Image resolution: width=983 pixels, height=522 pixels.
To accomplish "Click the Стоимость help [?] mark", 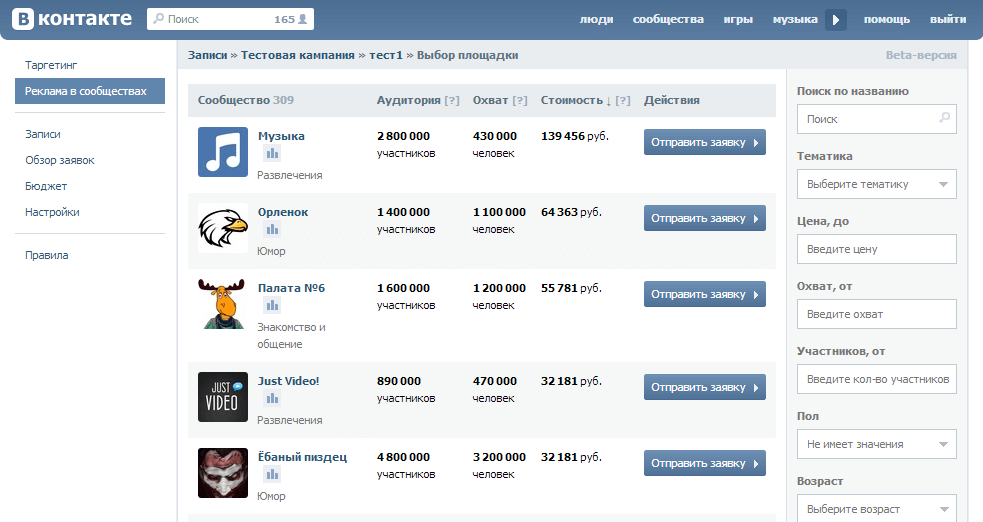I will pos(623,100).
